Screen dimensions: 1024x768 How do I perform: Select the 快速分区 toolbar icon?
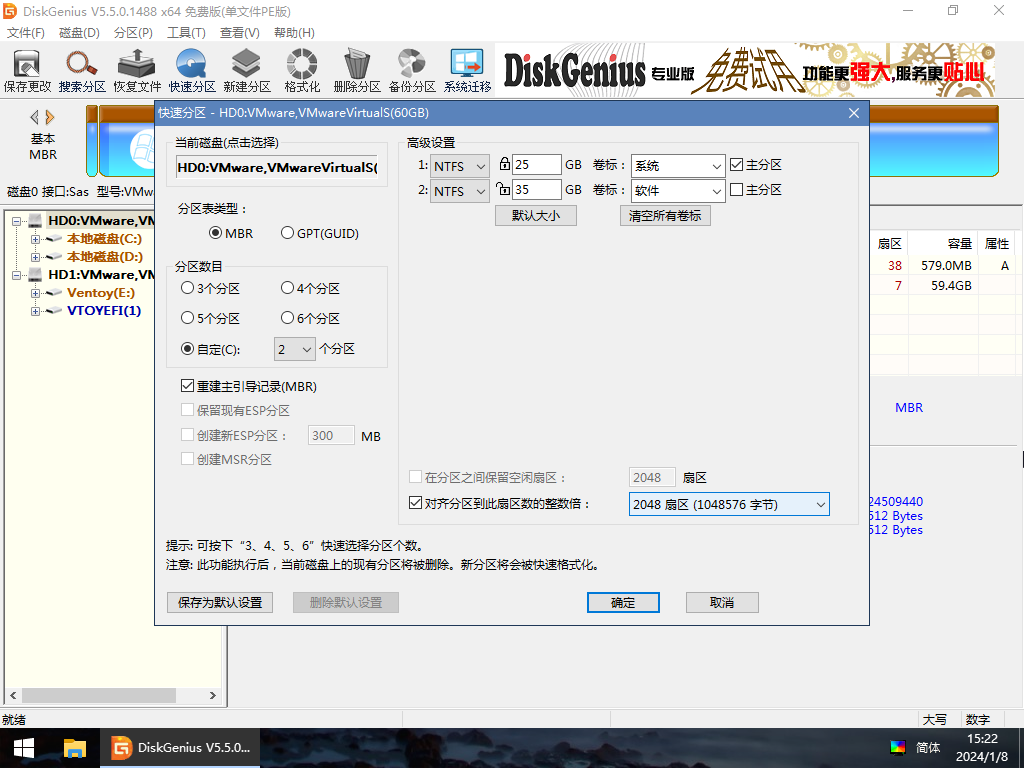click(x=190, y=68)
